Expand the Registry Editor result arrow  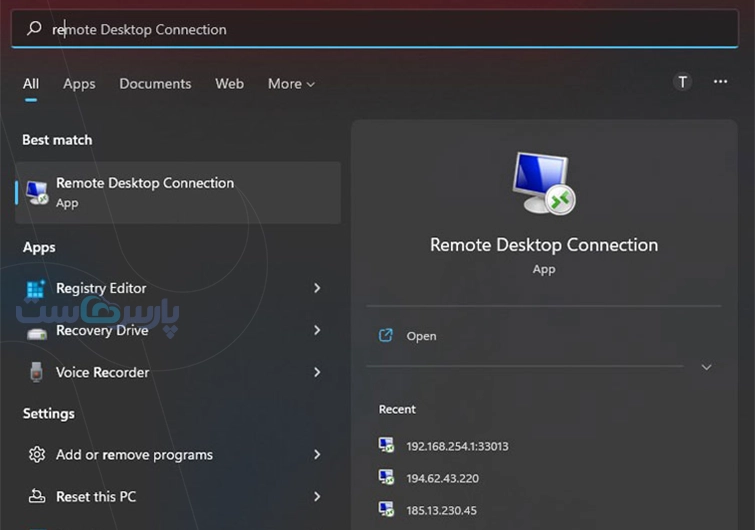click(x=317, y=288)
